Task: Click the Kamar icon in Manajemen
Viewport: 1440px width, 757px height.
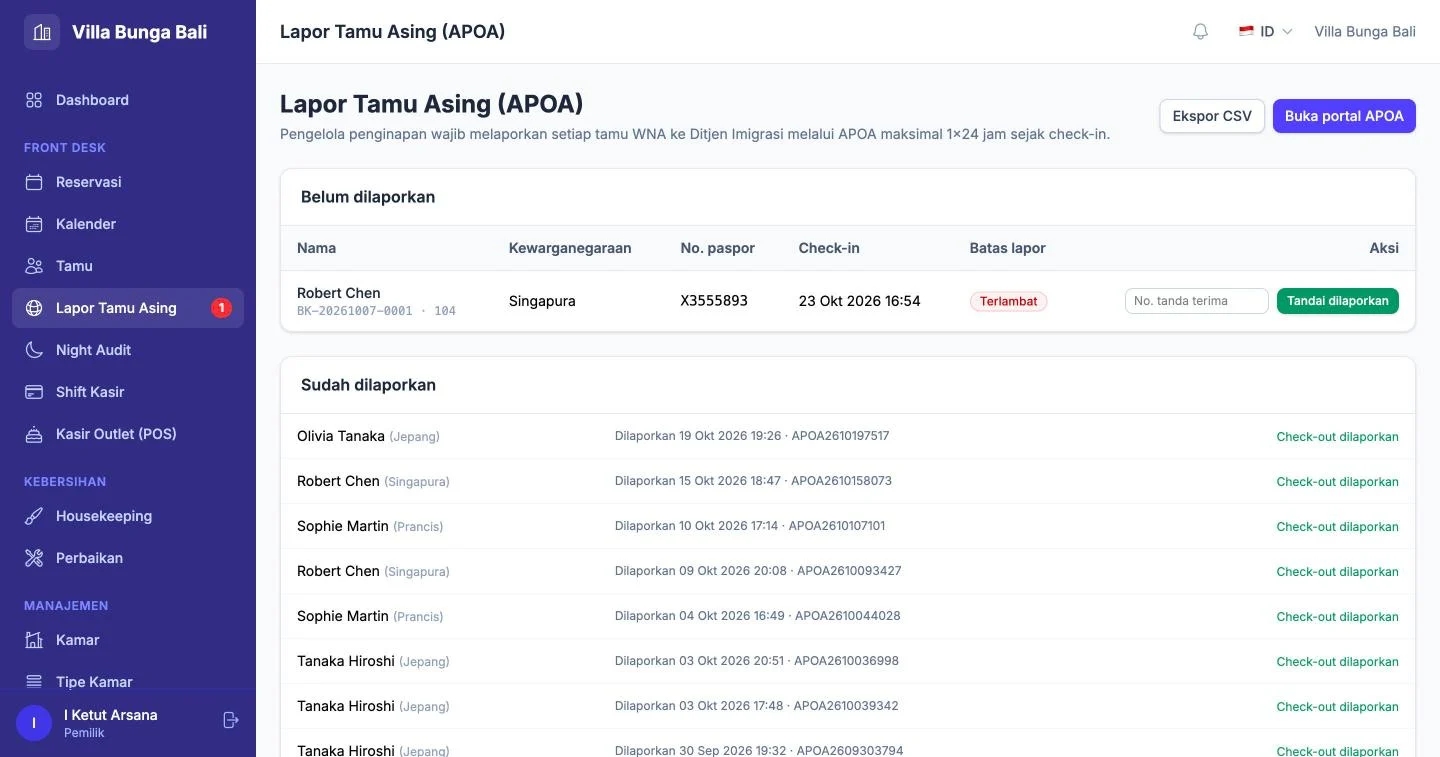Action: pyautogui.click(x=34, y=640)
